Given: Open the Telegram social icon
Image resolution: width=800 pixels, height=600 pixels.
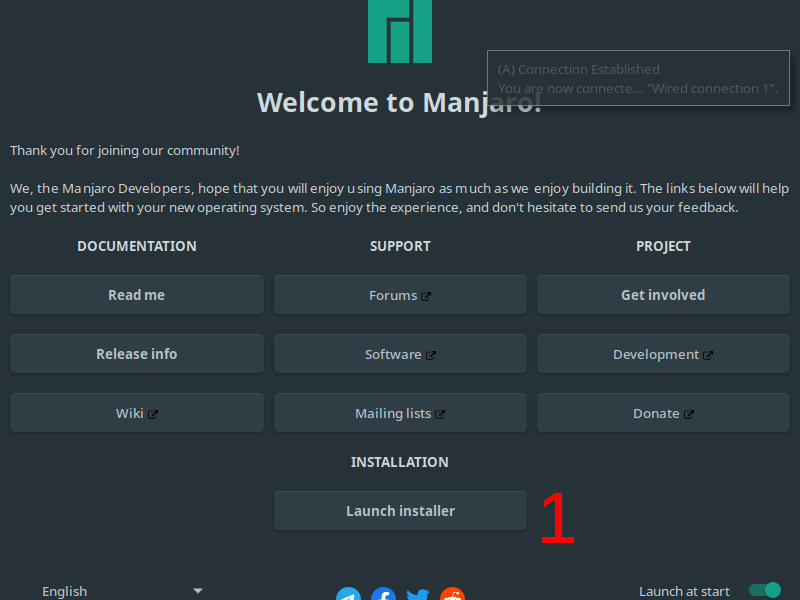Looking at the screenshot, I should coord(348,595).
